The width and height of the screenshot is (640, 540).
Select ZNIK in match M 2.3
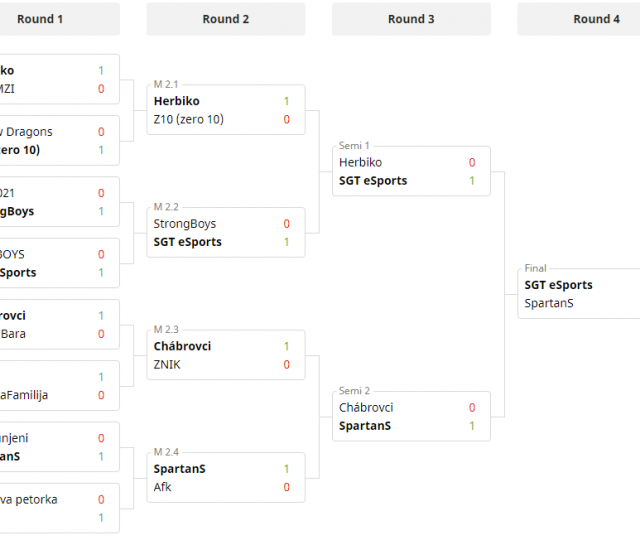click(x=169, y=364)
